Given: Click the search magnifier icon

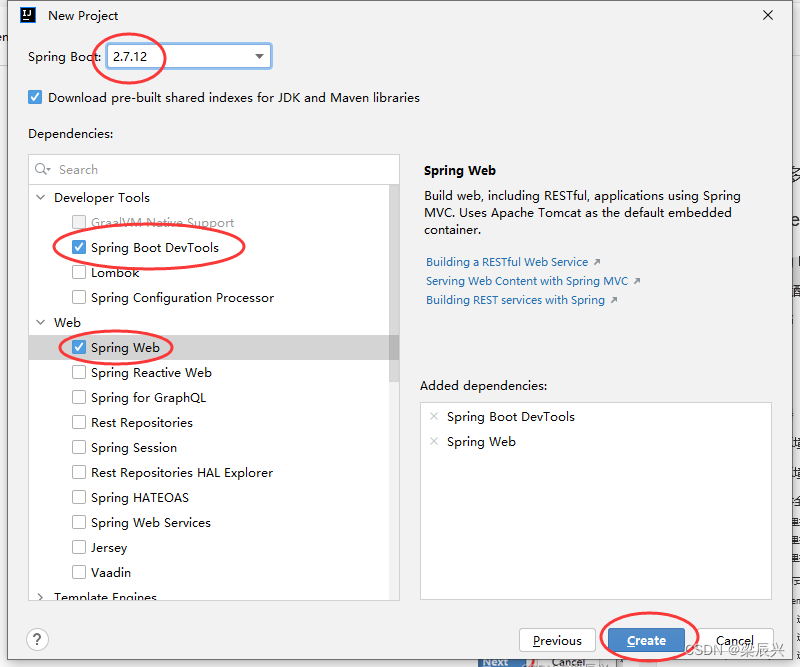Looking at the screenshot, I should click(42, 169).
